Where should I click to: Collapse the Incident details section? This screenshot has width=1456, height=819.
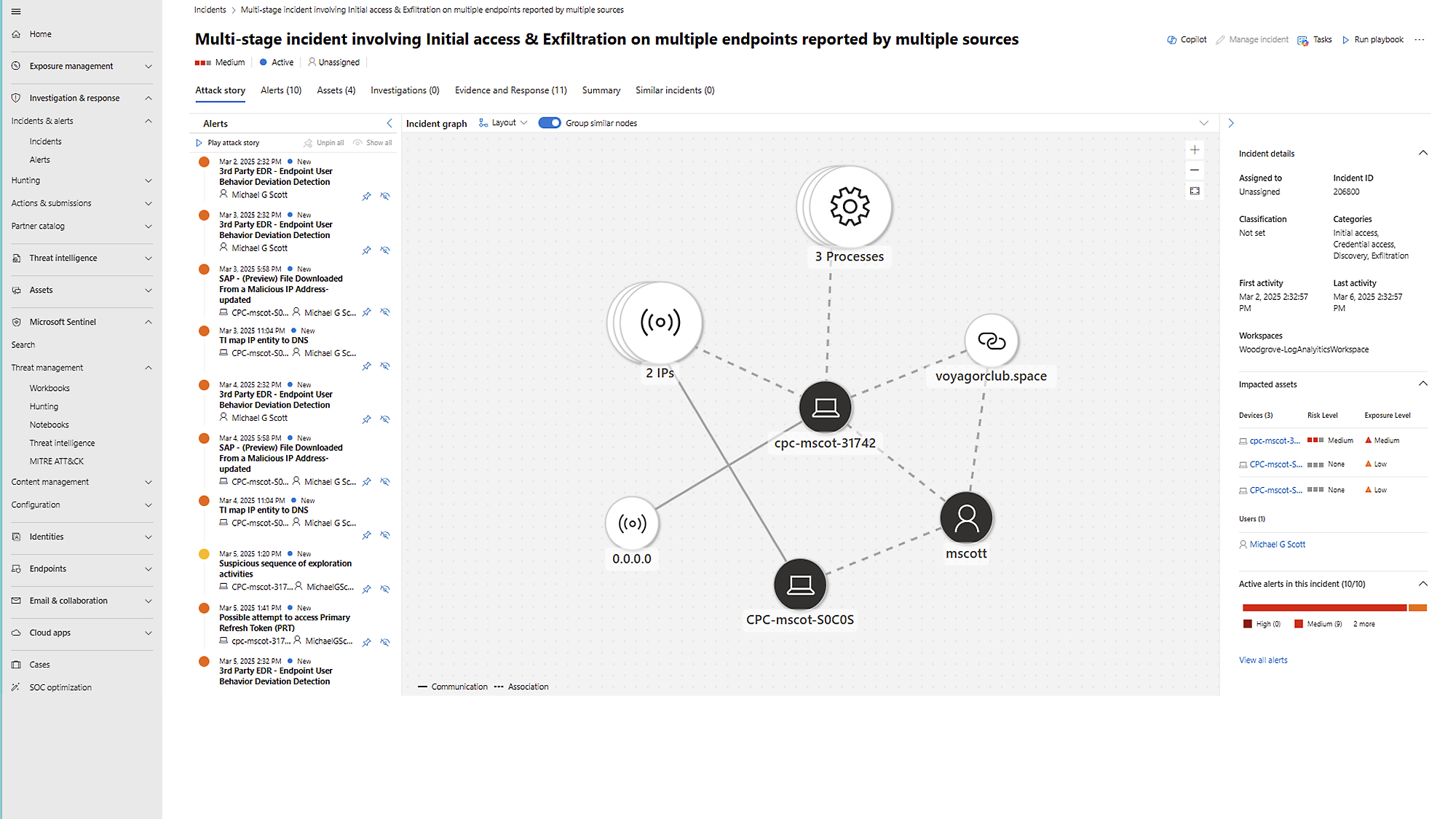[x=1423, y=153]
